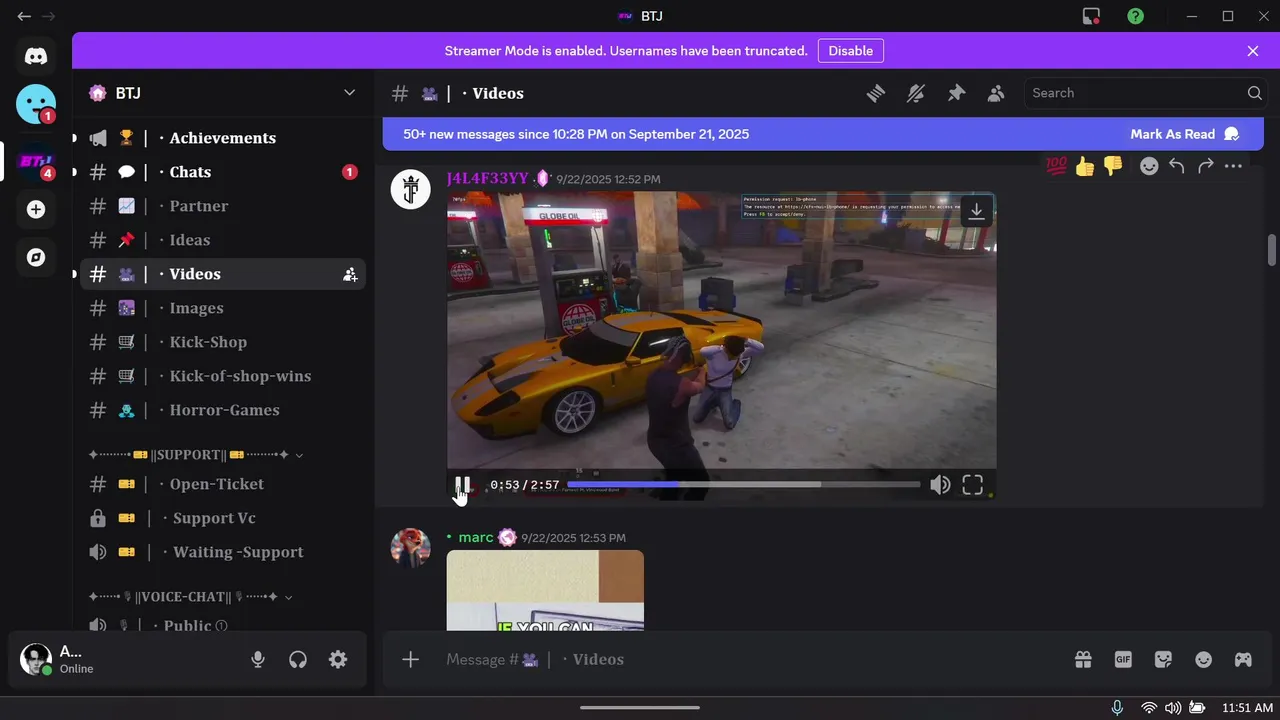
Task: Create invite for Videos channel
Action: [x=350, y=274]
